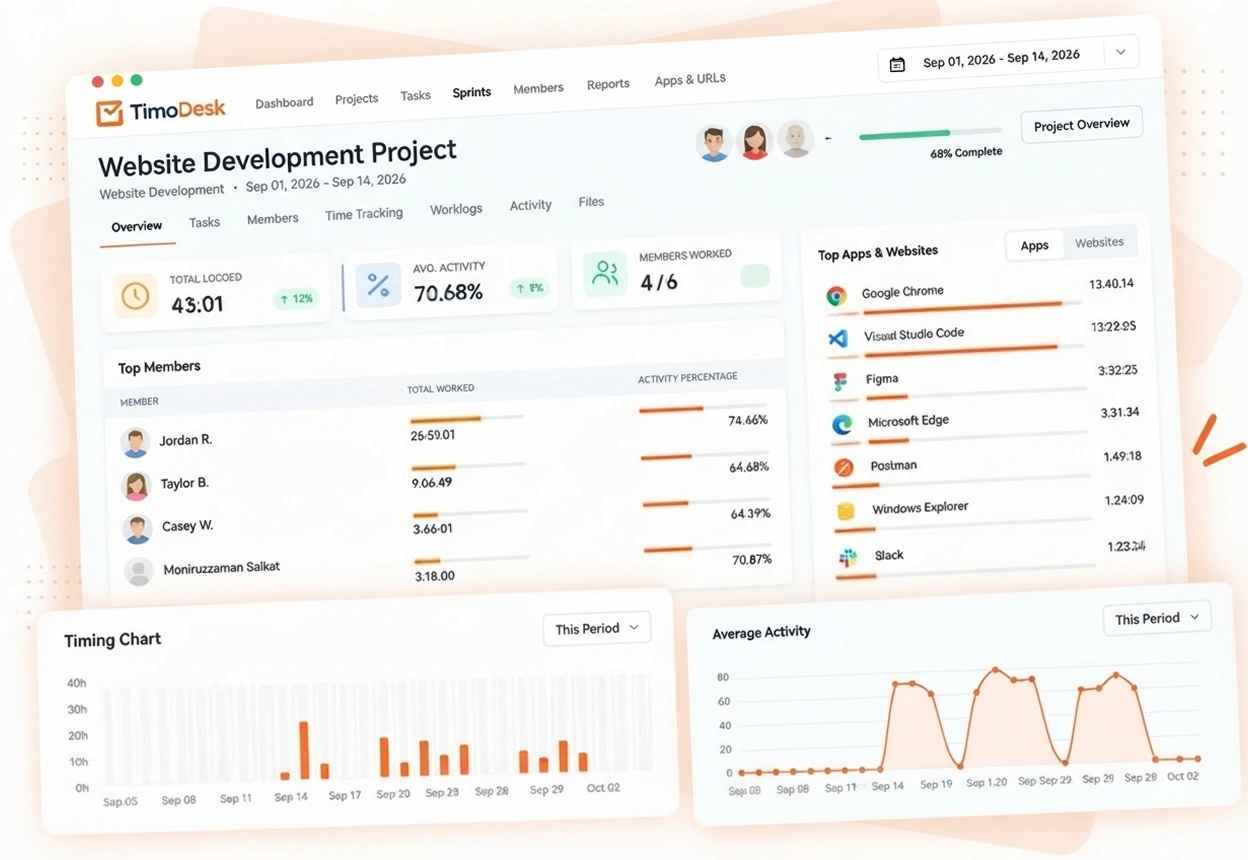Viewport: 1248px width, 860px height.
Task: Click the Moniruzzaman Saikat member name
Action: [x=222, y=567]
